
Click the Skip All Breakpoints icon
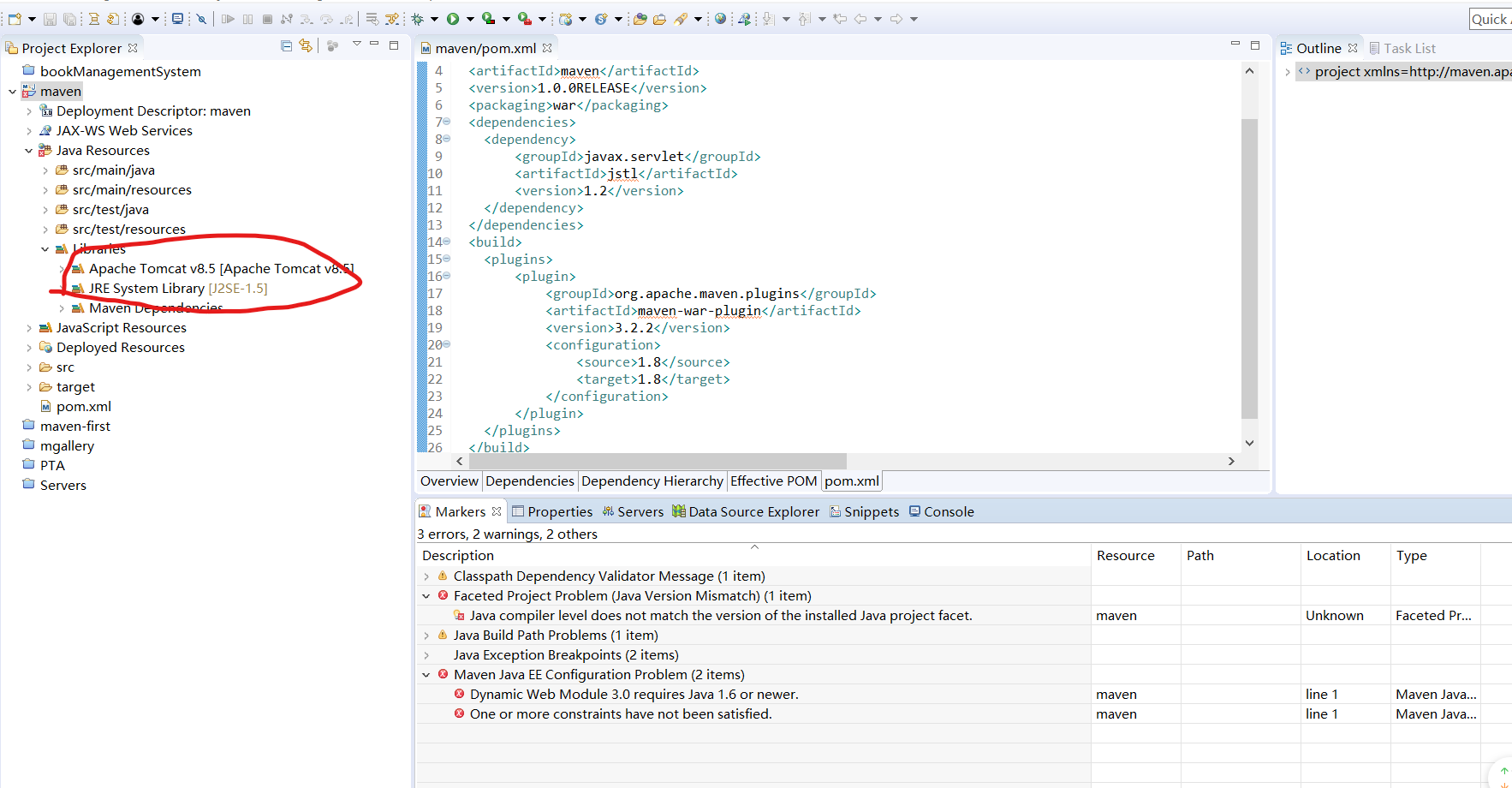tap(201, 19)
